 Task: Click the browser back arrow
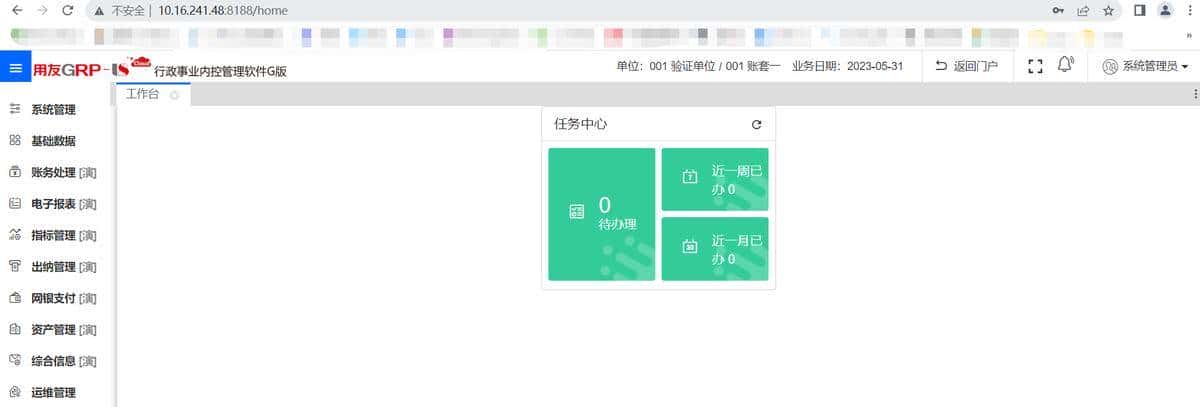[x=16, y=10]
